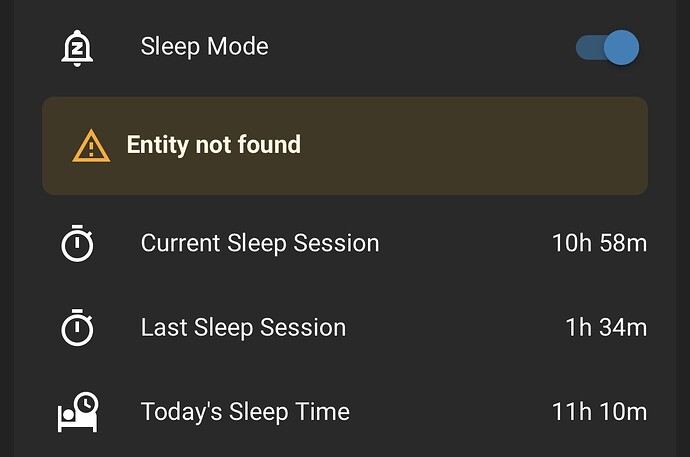
Task: Tap the Sleep Mode bell icon
Action: click(x=77, y=48)
